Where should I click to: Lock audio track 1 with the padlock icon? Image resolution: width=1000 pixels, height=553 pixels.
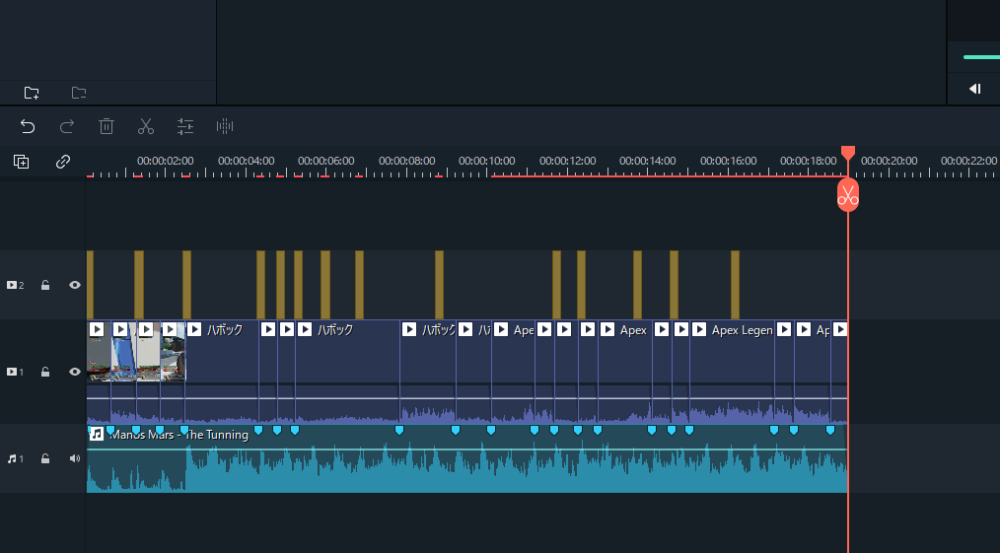click(45, 459)
